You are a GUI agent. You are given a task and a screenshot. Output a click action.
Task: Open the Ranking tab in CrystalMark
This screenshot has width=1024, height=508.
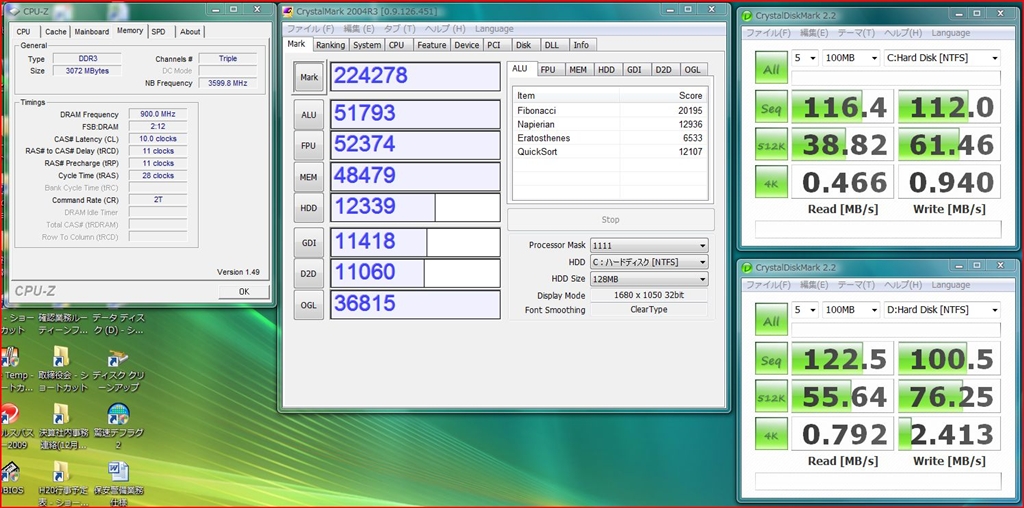click(330, 45)
